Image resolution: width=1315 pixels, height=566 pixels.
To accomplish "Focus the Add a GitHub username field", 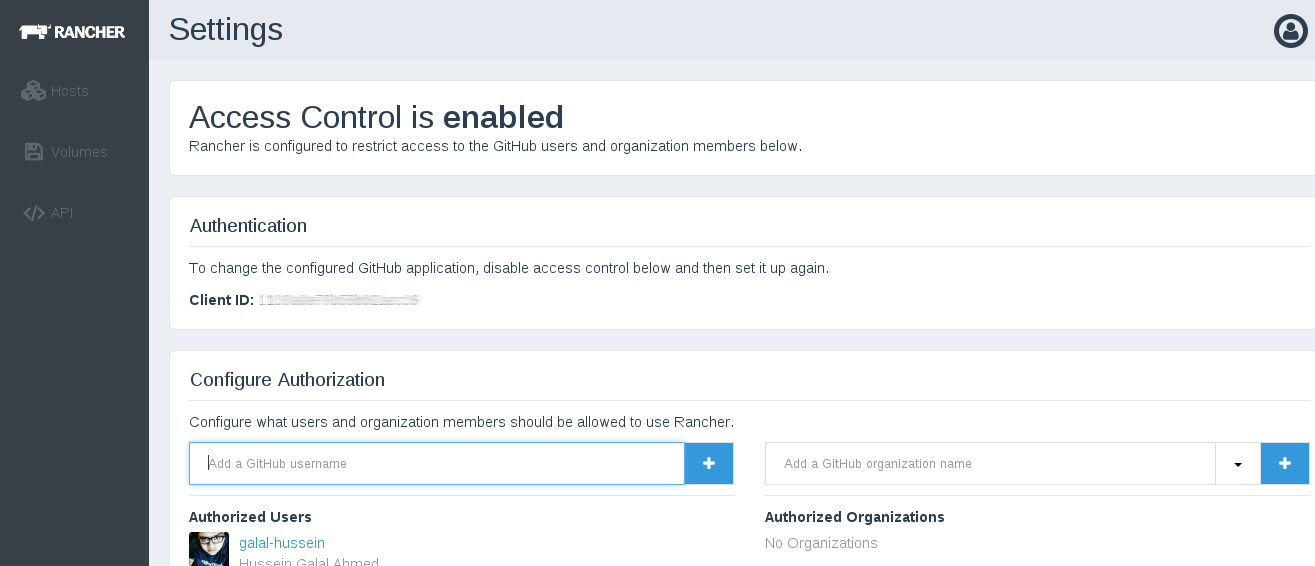I will coord(437,464).
